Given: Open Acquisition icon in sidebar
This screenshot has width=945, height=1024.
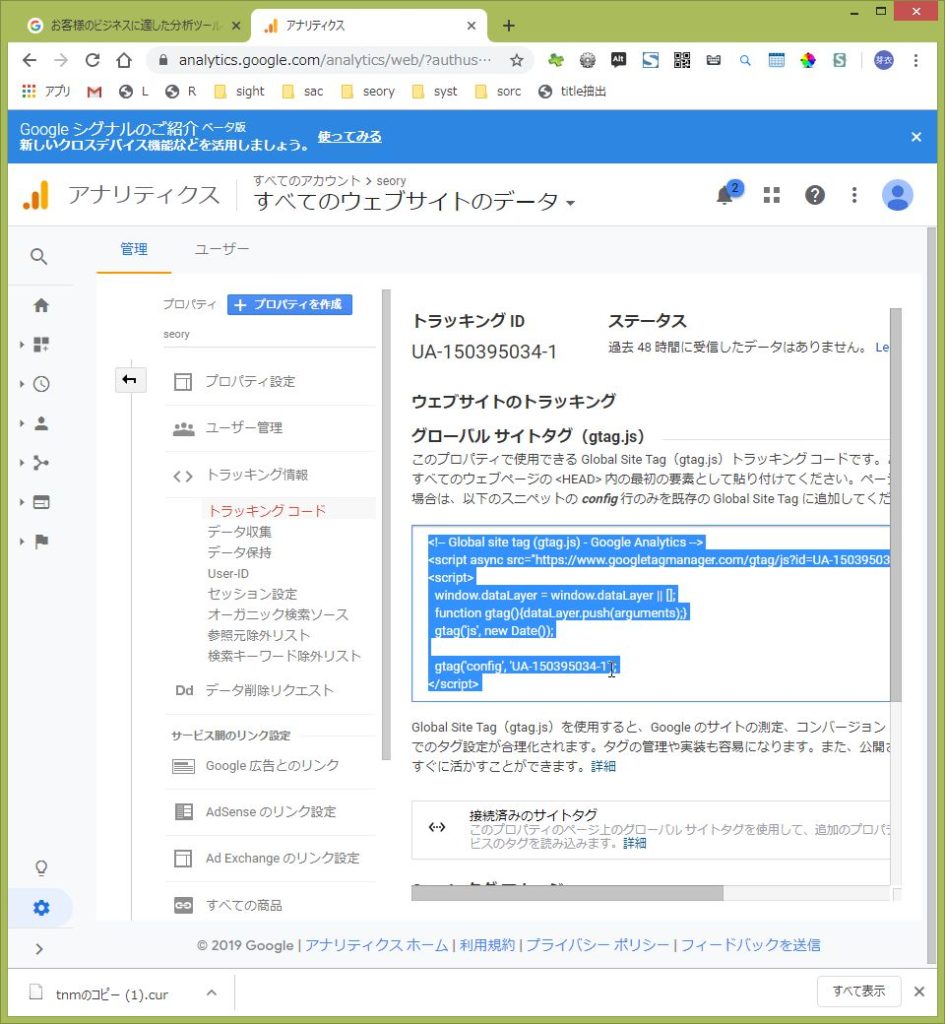Looking at the screenshot, I should point(41,463).
